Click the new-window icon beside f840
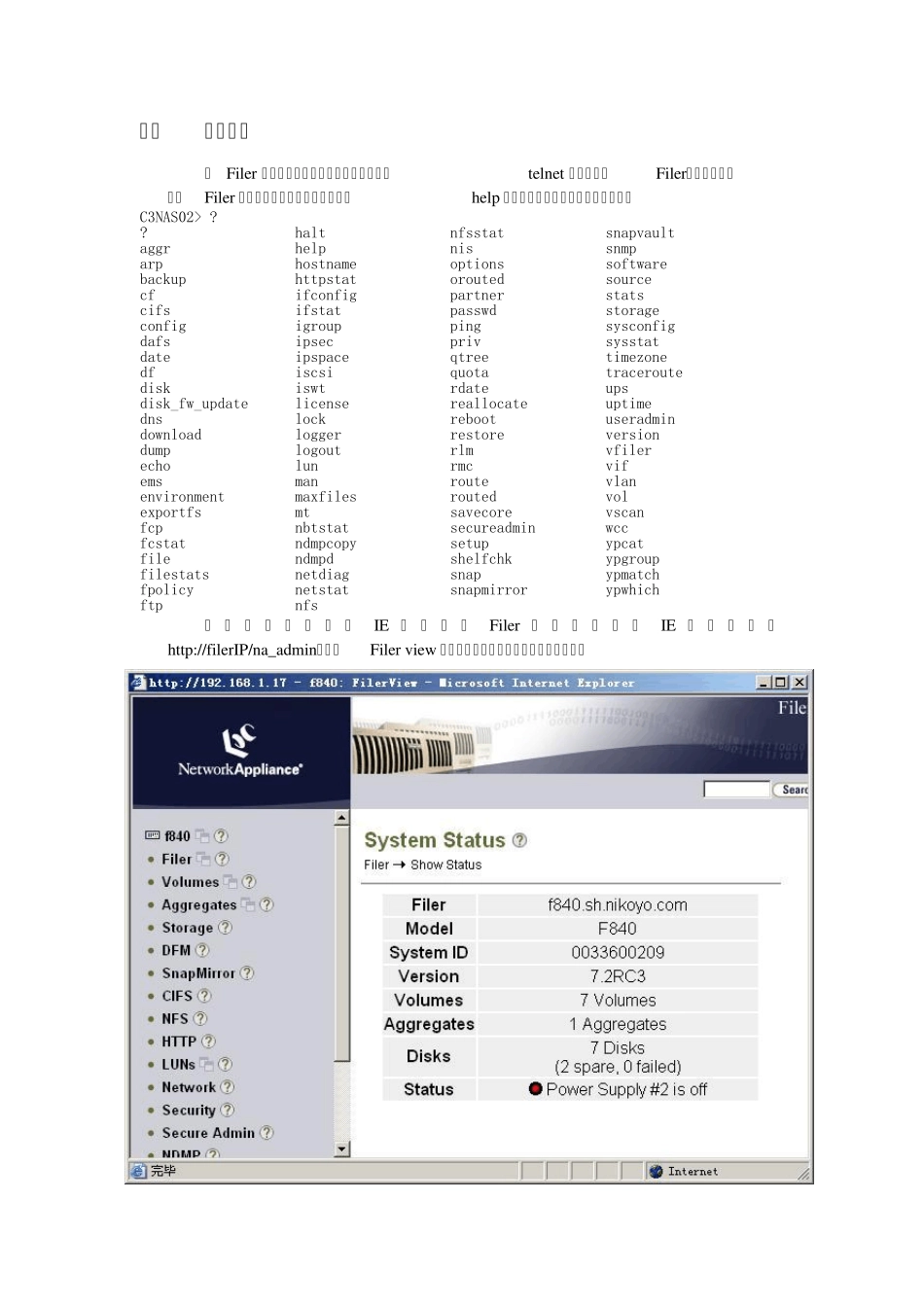Viewport: 924px width, 1307px height. point(202,835)
